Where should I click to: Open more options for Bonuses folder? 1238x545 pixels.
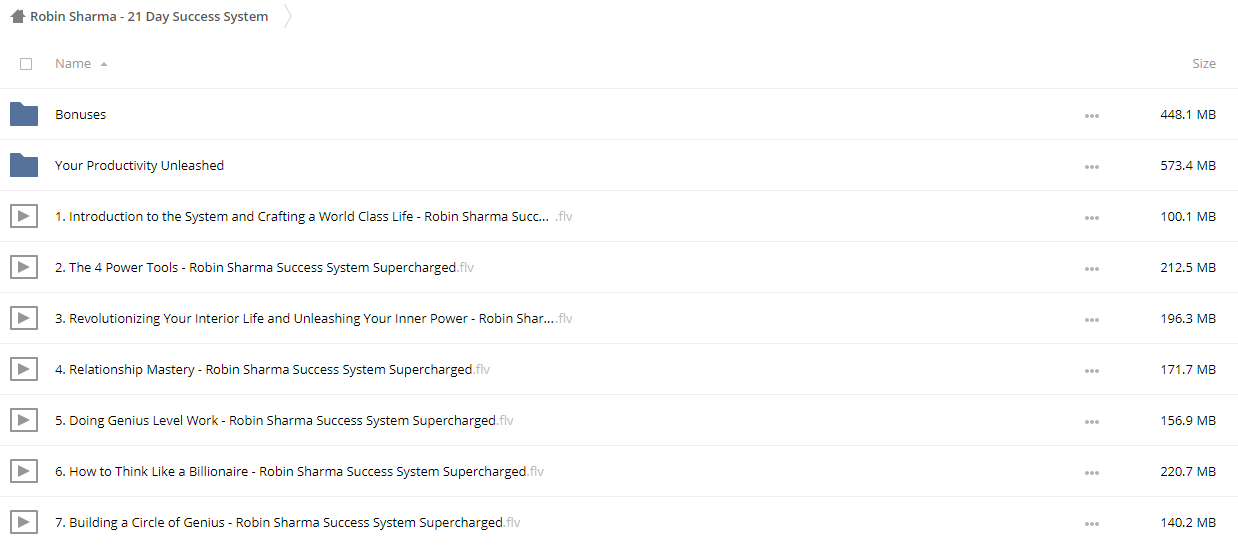pyautogui.click(x=1091, y=116)
